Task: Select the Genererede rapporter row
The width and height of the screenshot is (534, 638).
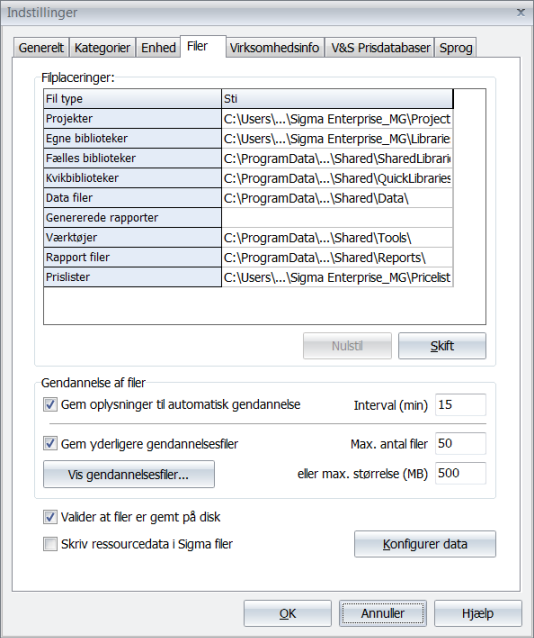Action: (248, 218)
